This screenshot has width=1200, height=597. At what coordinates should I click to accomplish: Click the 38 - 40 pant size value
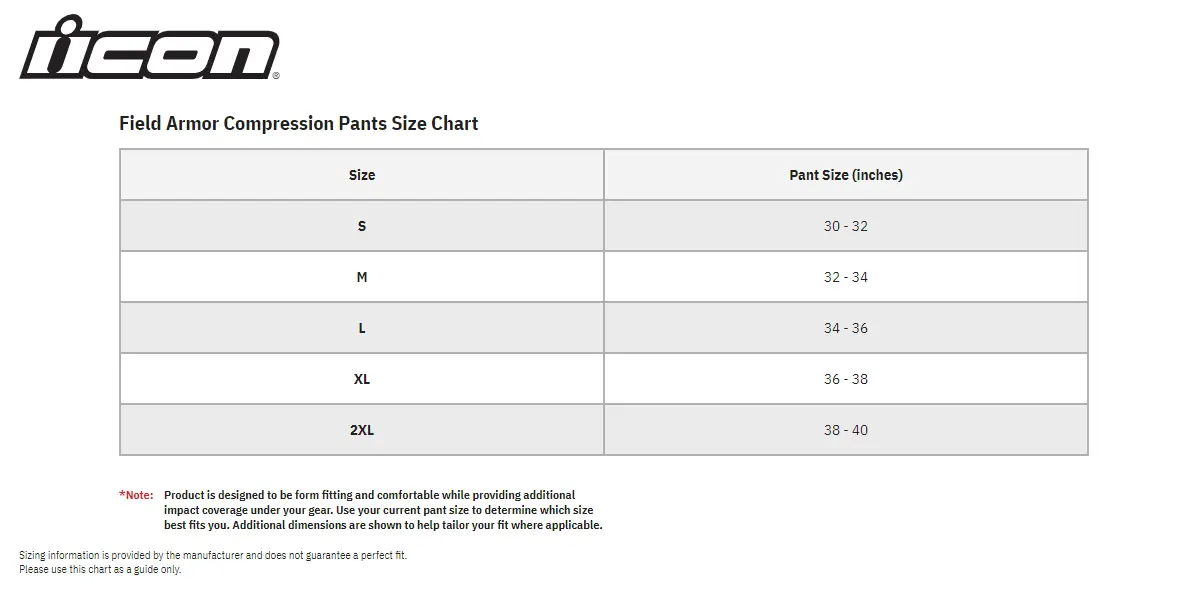845,430
